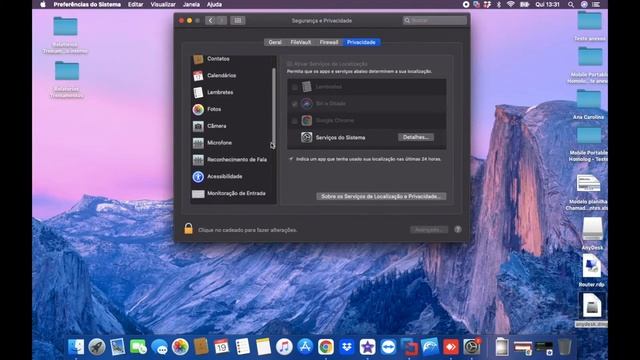This screenshot has width=640, height=360.
Task: Select Lembretes in the privacy sidebar
Action: (x=233, y=92)
